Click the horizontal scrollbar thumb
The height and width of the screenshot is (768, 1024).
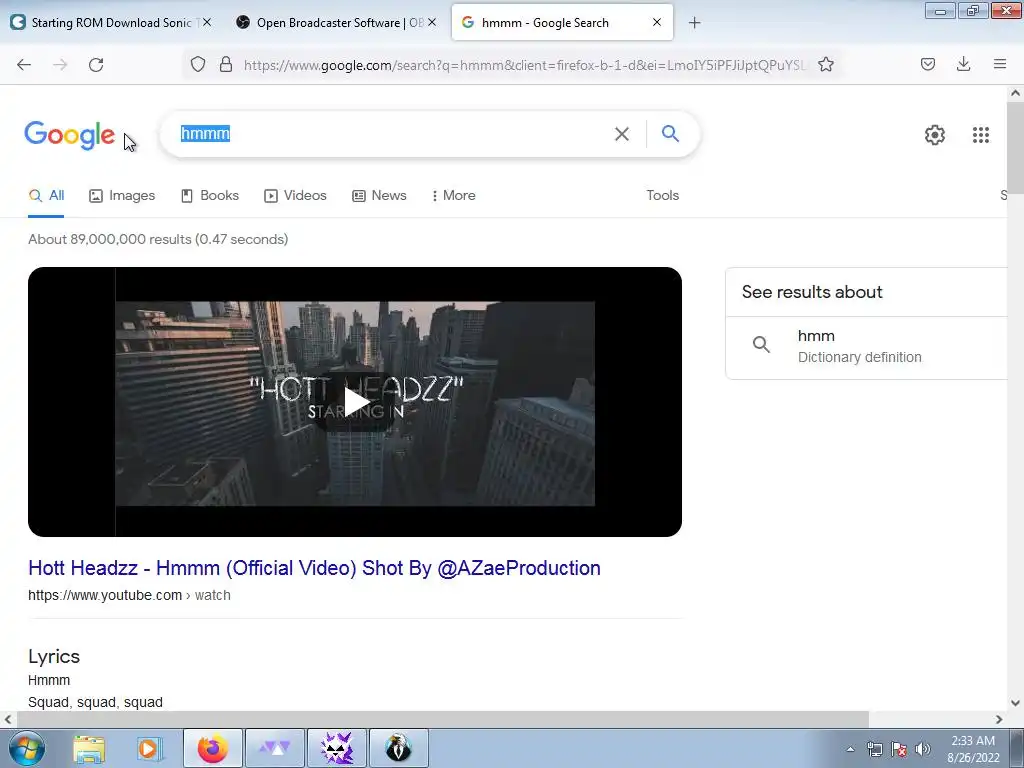pyautogui.click(x=443, y=720)
